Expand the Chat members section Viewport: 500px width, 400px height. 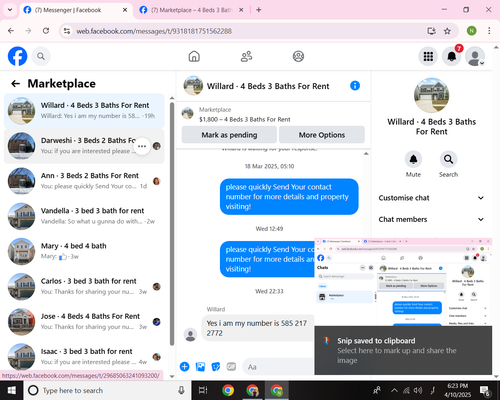pyautogui.click(x=431, y=219)
